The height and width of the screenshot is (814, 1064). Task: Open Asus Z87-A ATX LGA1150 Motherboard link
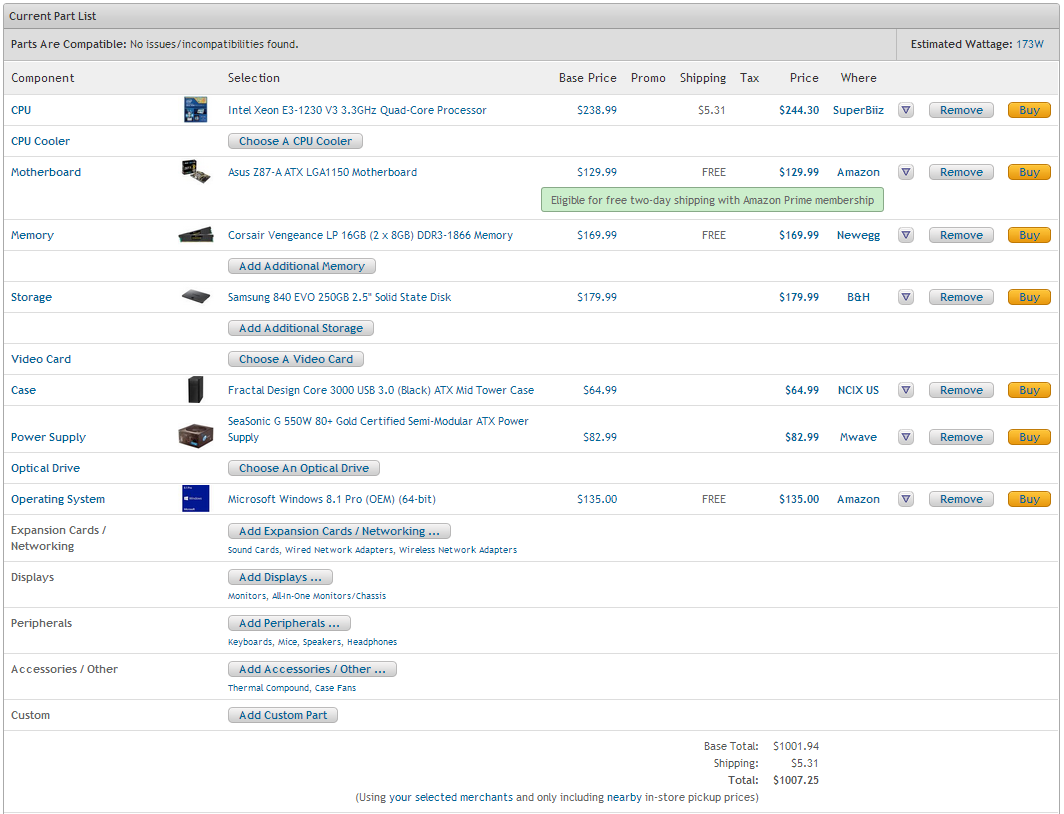pyautogui.click(x=322, y=172)
